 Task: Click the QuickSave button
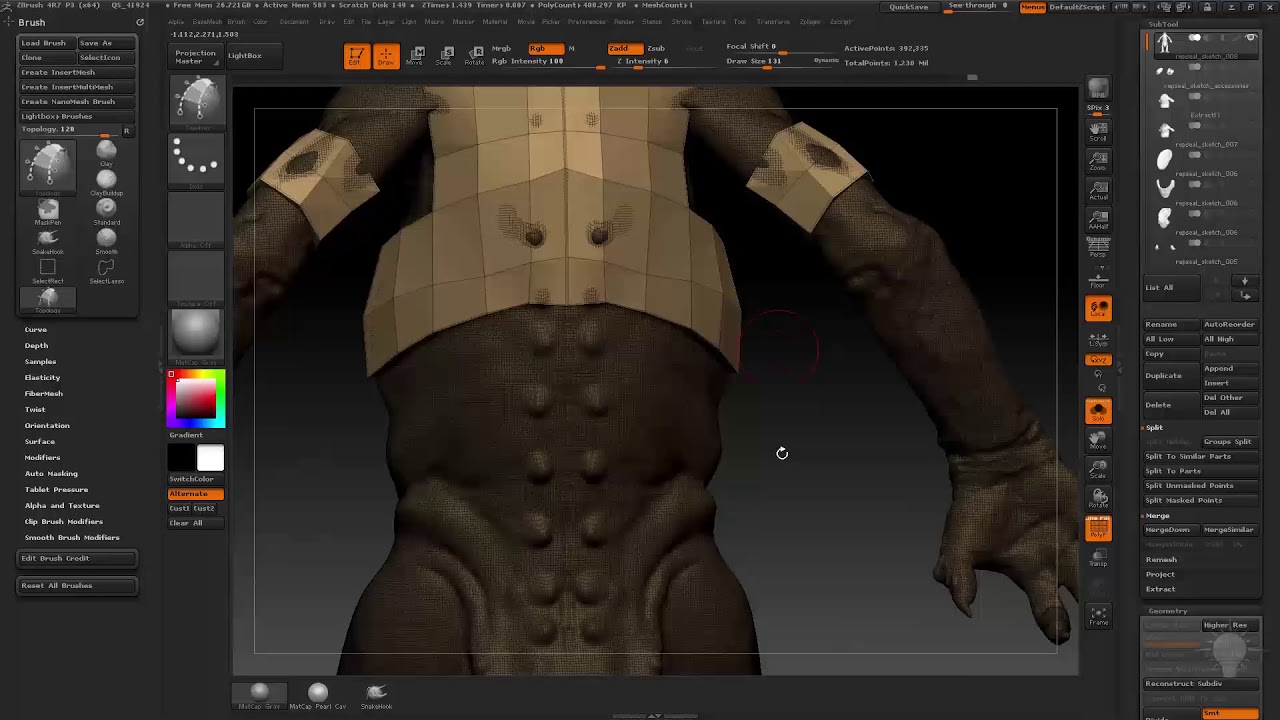coord(909,7)
